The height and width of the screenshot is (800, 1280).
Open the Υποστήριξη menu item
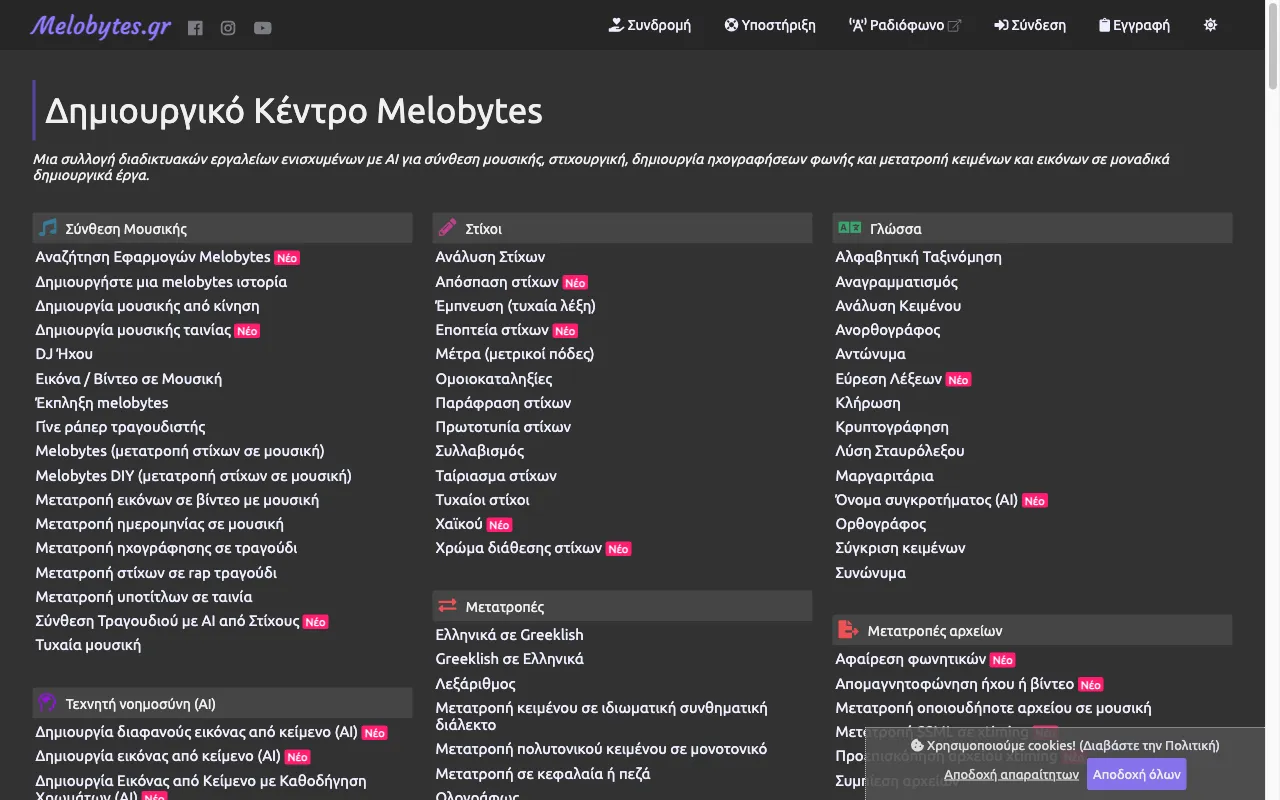770,25
